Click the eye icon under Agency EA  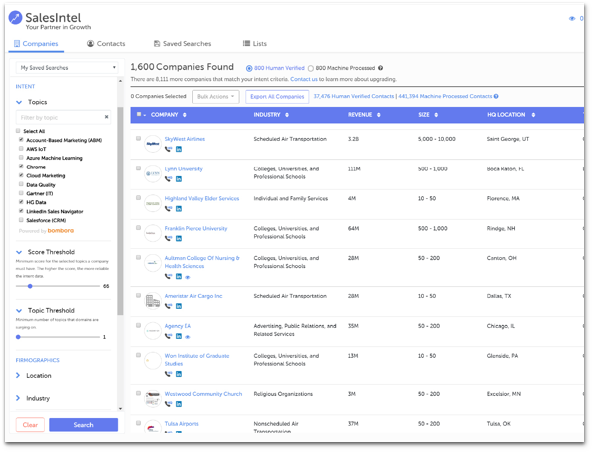188,337
